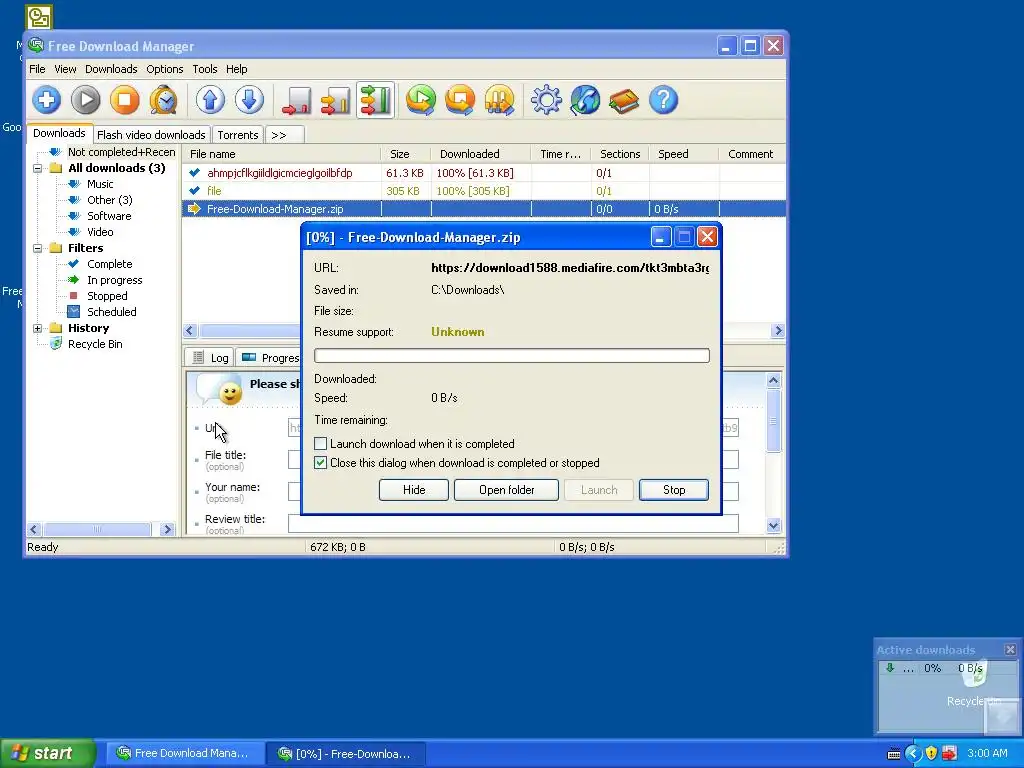Click the Windows start button
Image resolution: width=1024 pixels, height=768 pixels.
(x=47, y=754)
